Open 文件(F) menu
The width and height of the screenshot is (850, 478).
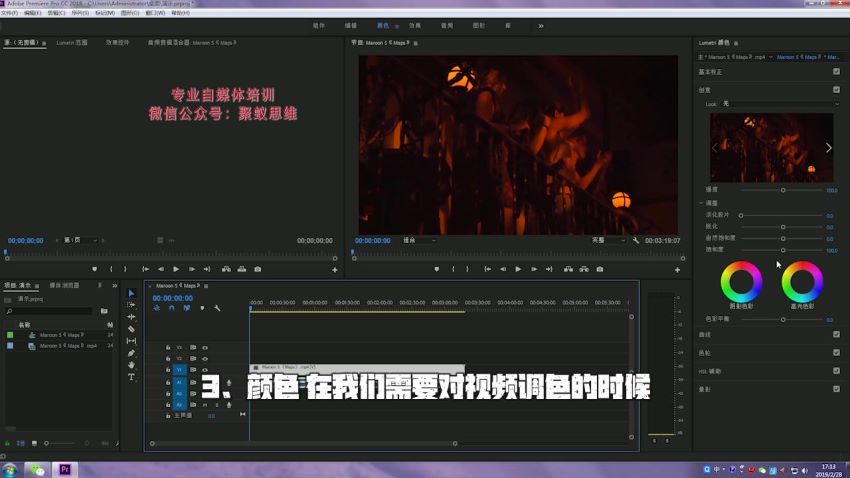tap(9, 12)
